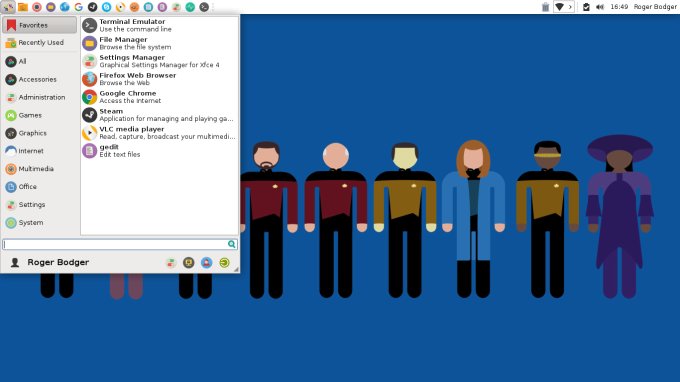Click the blue globe launcher in panel
Image resolution: width=680 pixels, height=382 pixels.
[65, 7]
